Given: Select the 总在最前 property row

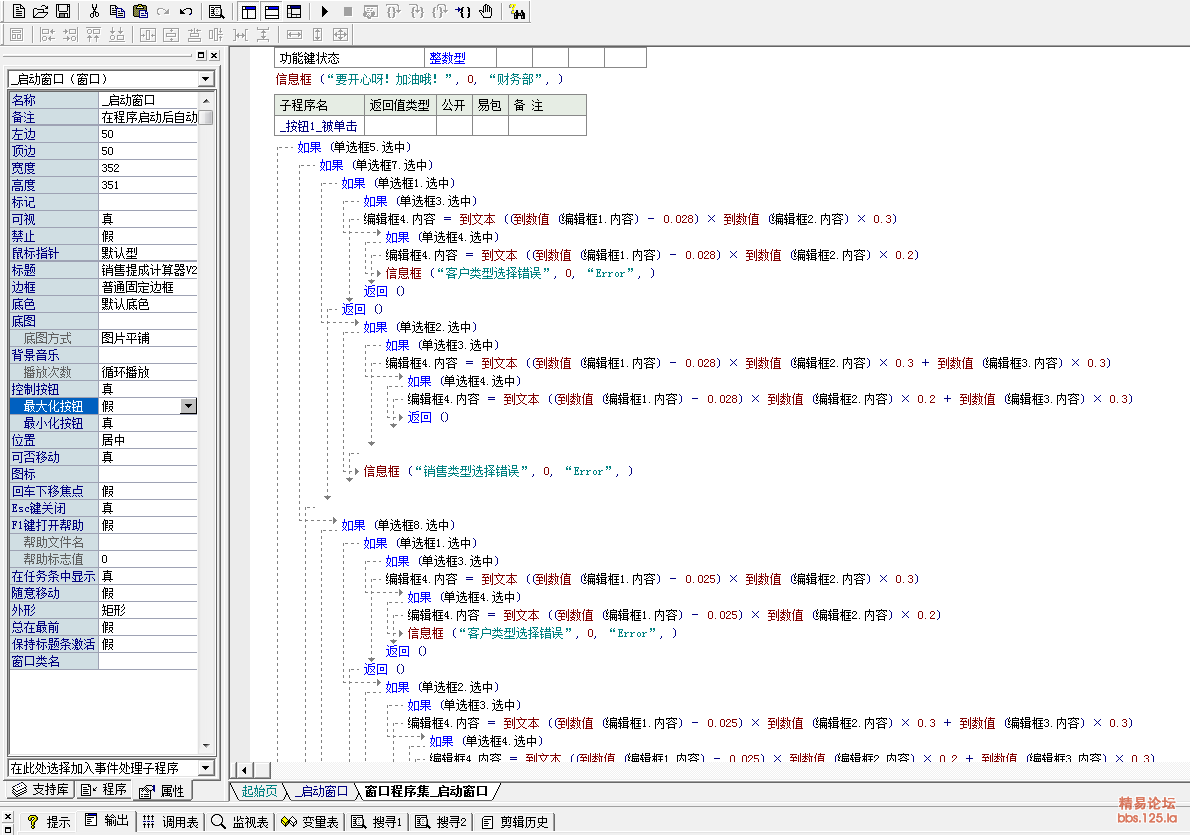Looking at the screenshot, I should point(103,627).
